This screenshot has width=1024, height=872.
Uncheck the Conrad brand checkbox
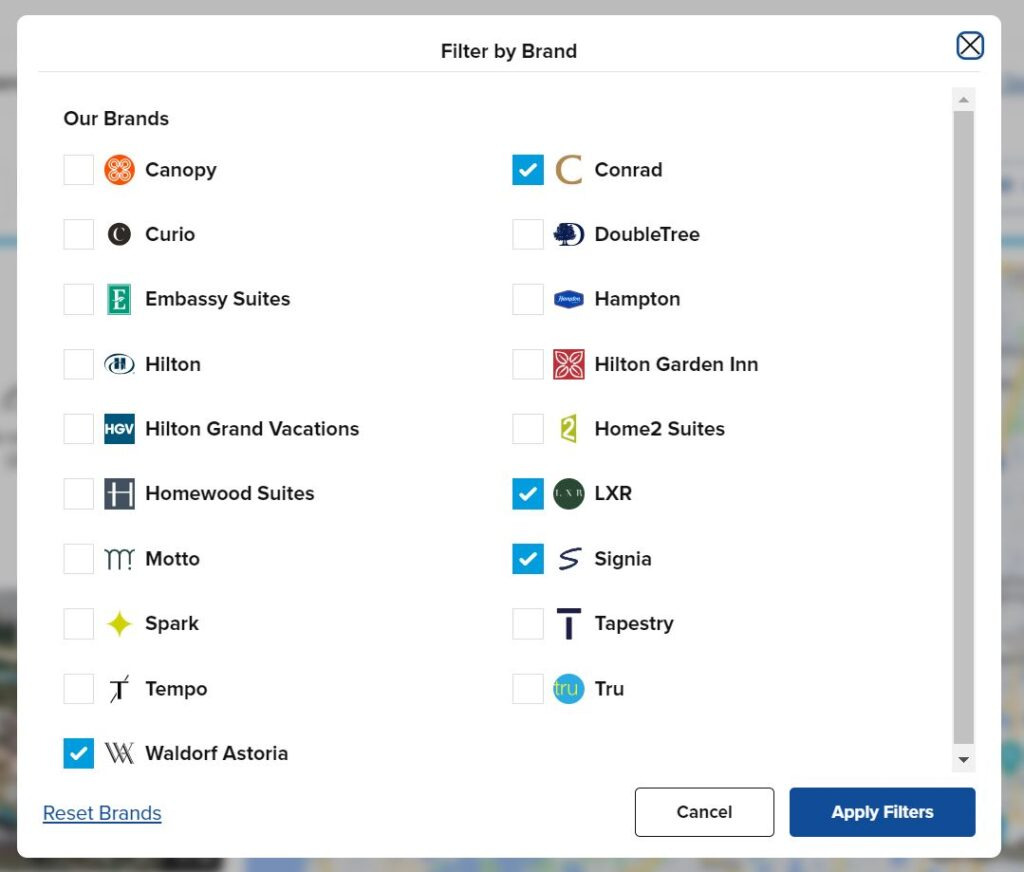click(528, 170)
